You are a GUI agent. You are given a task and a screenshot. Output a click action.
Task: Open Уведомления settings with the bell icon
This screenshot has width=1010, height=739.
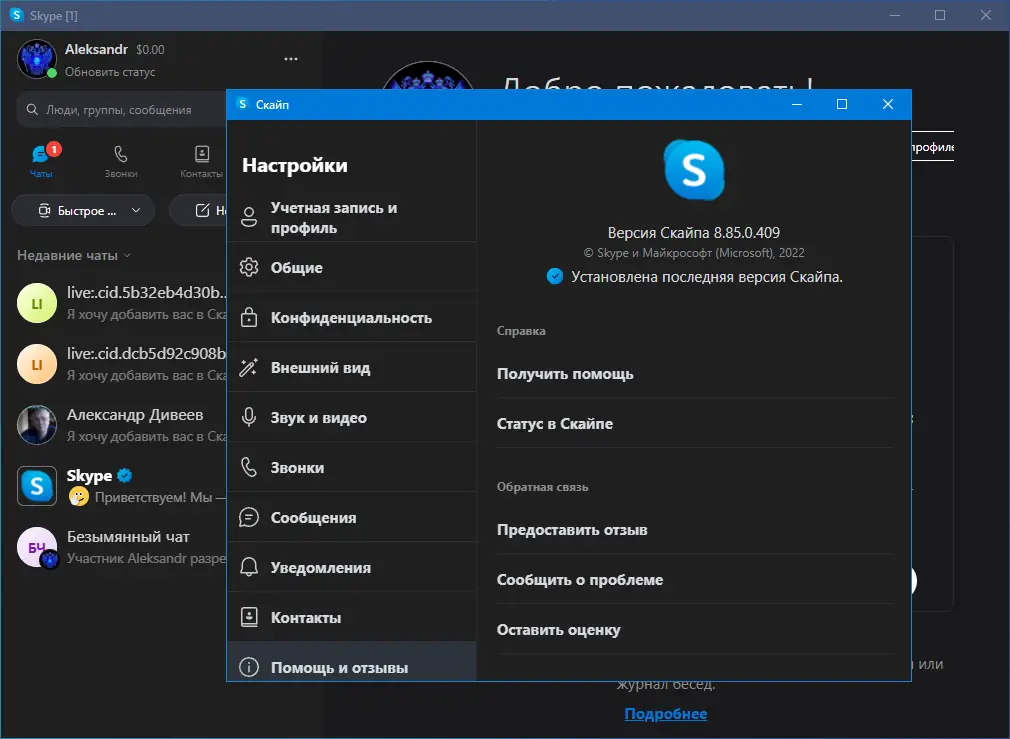tap(320, 567)
